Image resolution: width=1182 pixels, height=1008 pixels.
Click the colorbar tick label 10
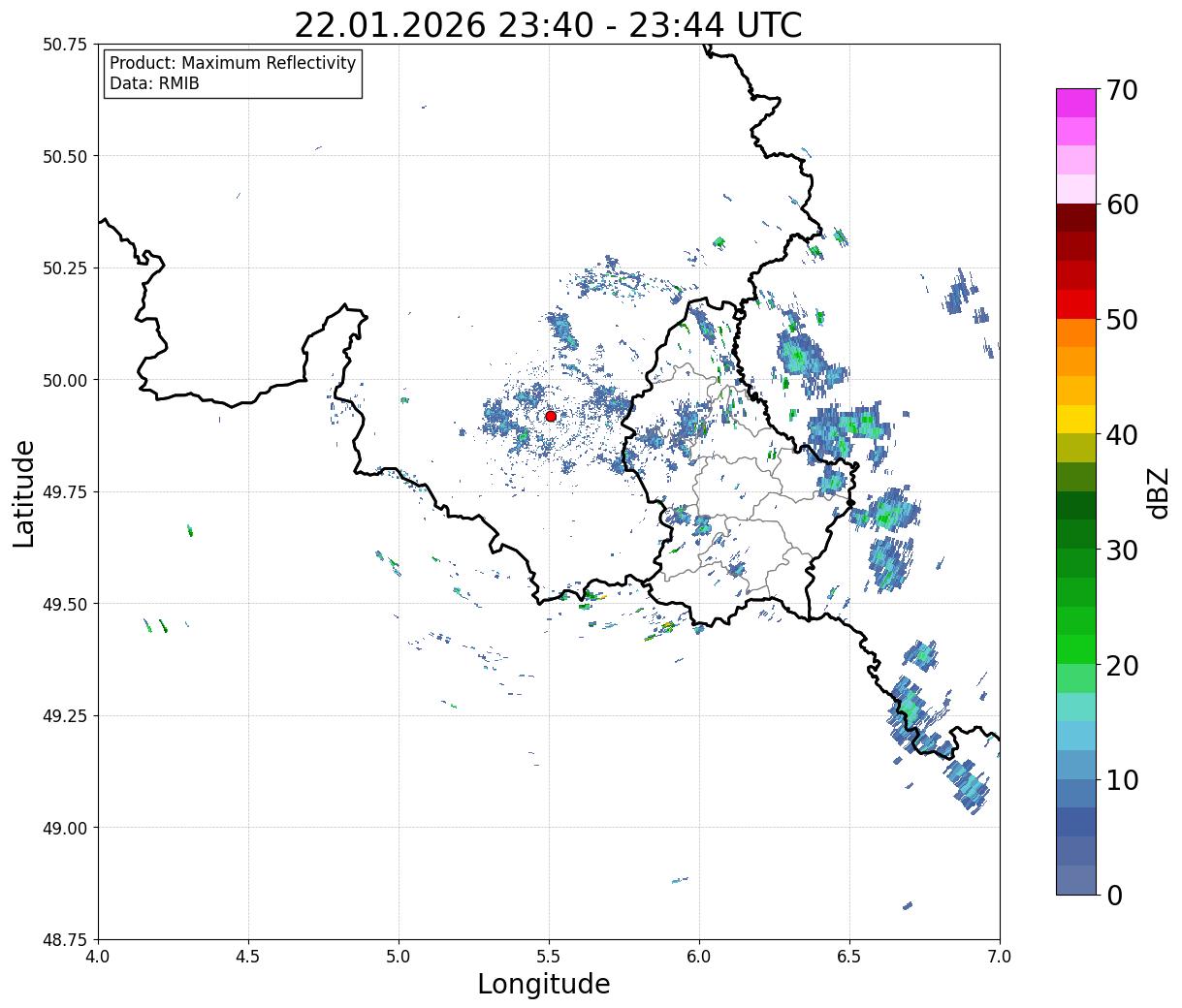pyautogui.click(x=1122, y=779)
